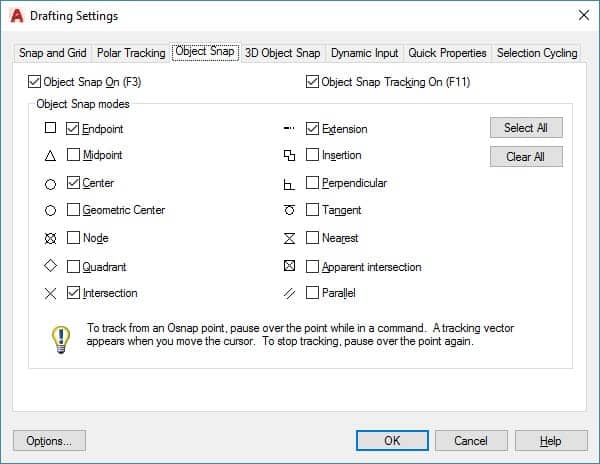Viewport: 600px width, 464px height.
Task: Go to the Selection Cycling tab
Action: (537, 53)
